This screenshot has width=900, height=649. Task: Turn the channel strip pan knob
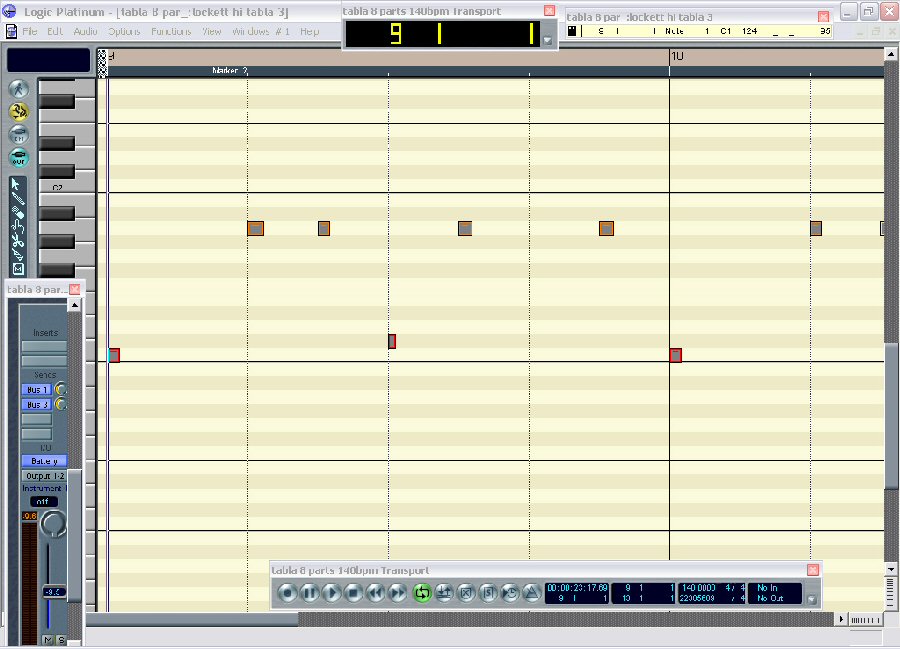[x=54, y=523]
